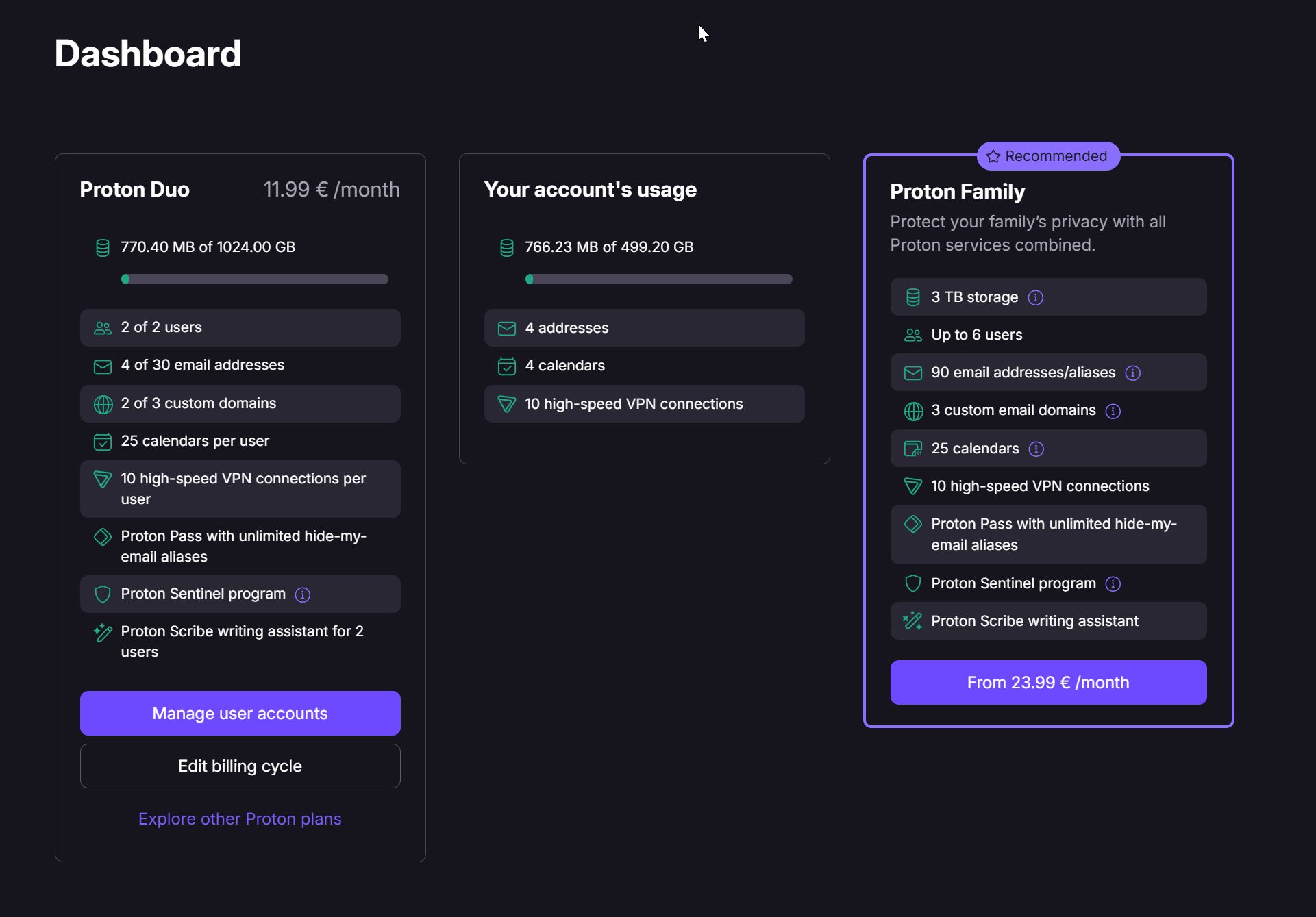The width and height of the screenshot is (1316, 917).
Task: Click Your account's usage heading
Action: click(591, 190)
